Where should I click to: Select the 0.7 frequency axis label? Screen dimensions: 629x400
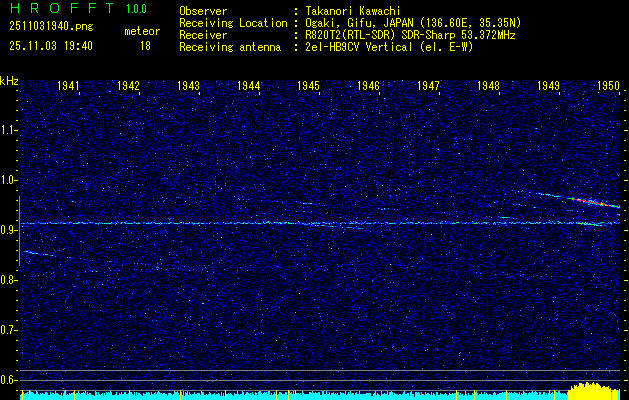9,330
